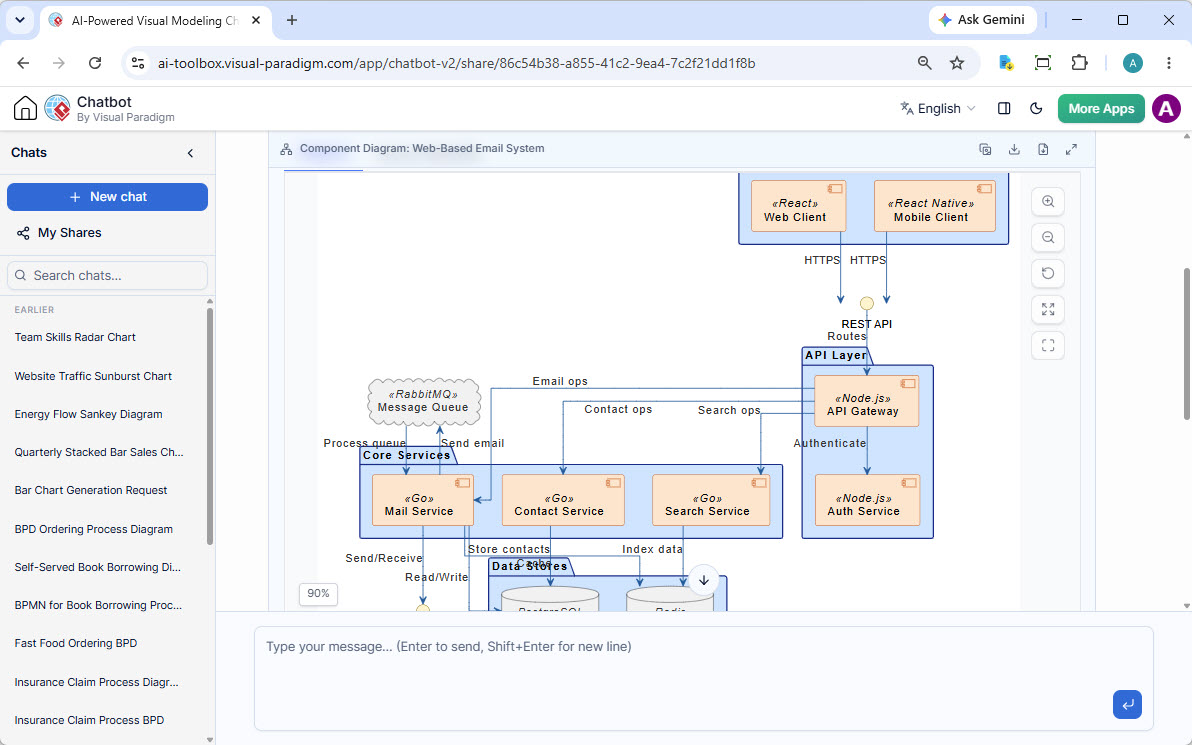This screenshot has width=1192, height=745.
Task: Open browser zoom magnifier in address bar
Action: pos(924,63)
